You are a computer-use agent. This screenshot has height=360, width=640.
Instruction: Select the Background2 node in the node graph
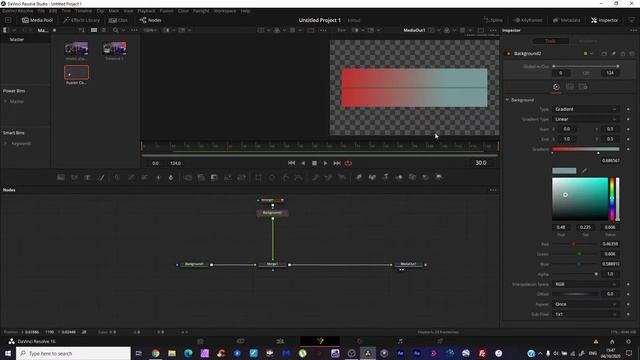[x=272, y=213]
